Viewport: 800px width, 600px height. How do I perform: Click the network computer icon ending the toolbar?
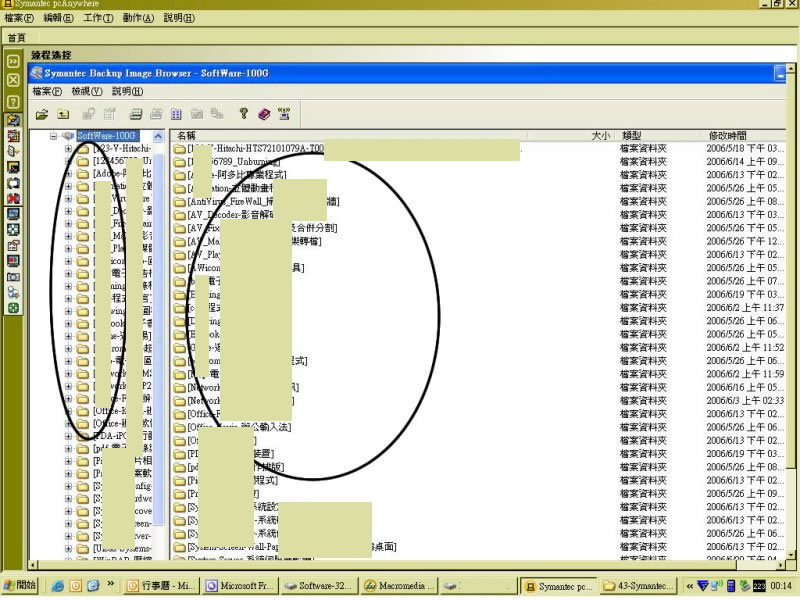pyautogui.click(x=284, y=114)
